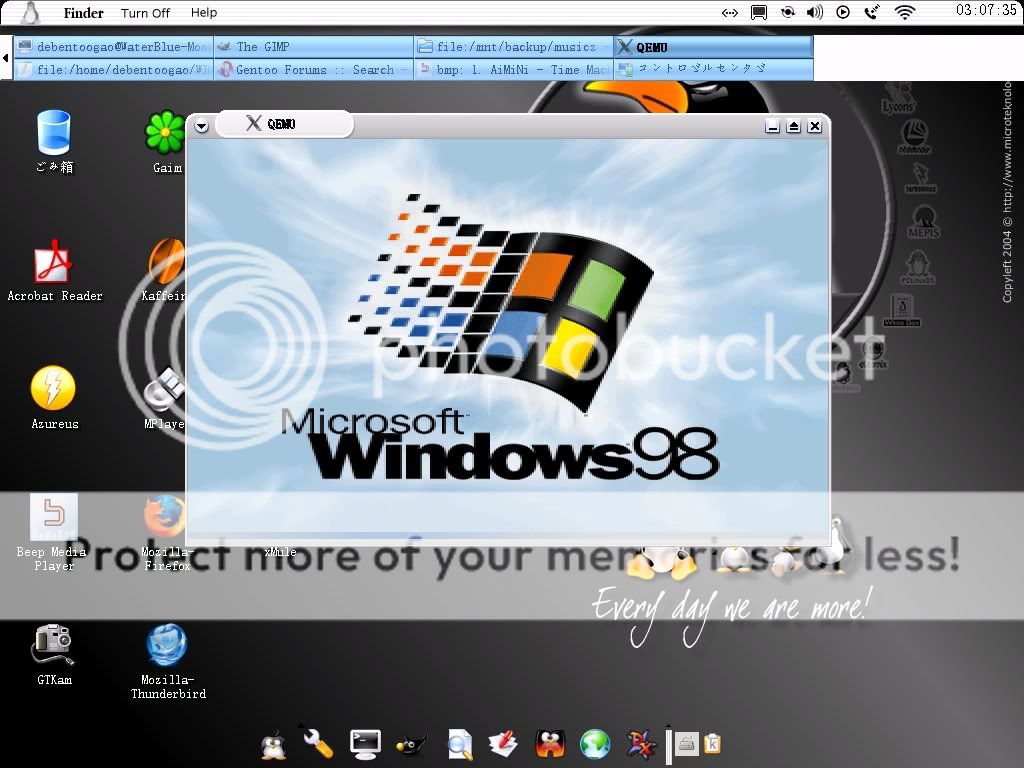Open Azureus desktop icon
Screen dimensions: 1024x768
54,397
